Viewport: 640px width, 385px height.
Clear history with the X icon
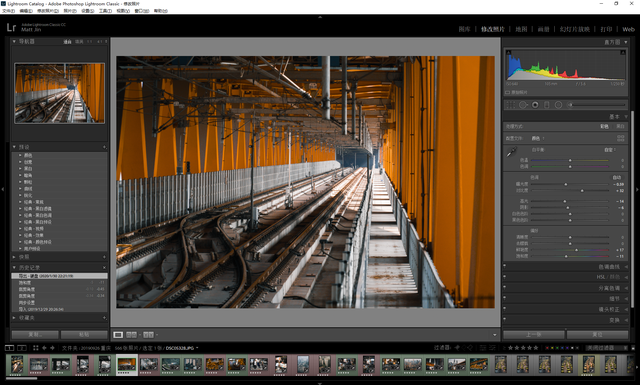click(104, 267)
